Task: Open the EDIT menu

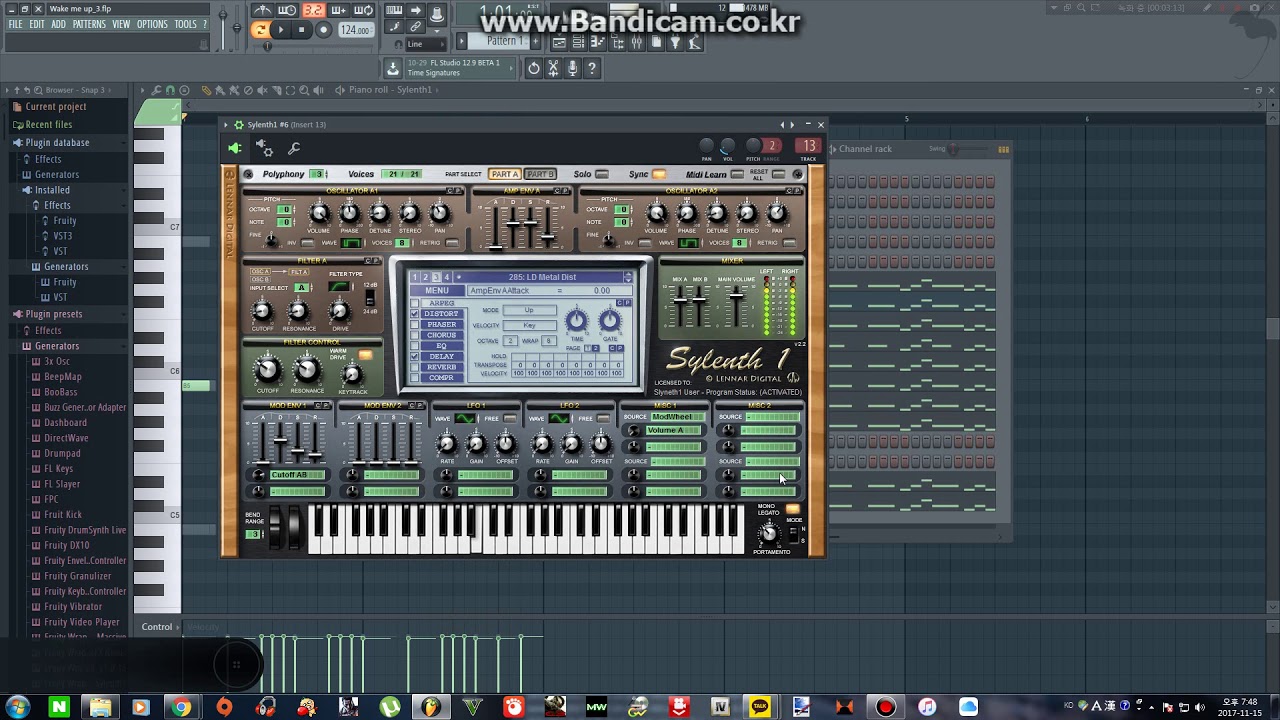Action: click(37, 24)
